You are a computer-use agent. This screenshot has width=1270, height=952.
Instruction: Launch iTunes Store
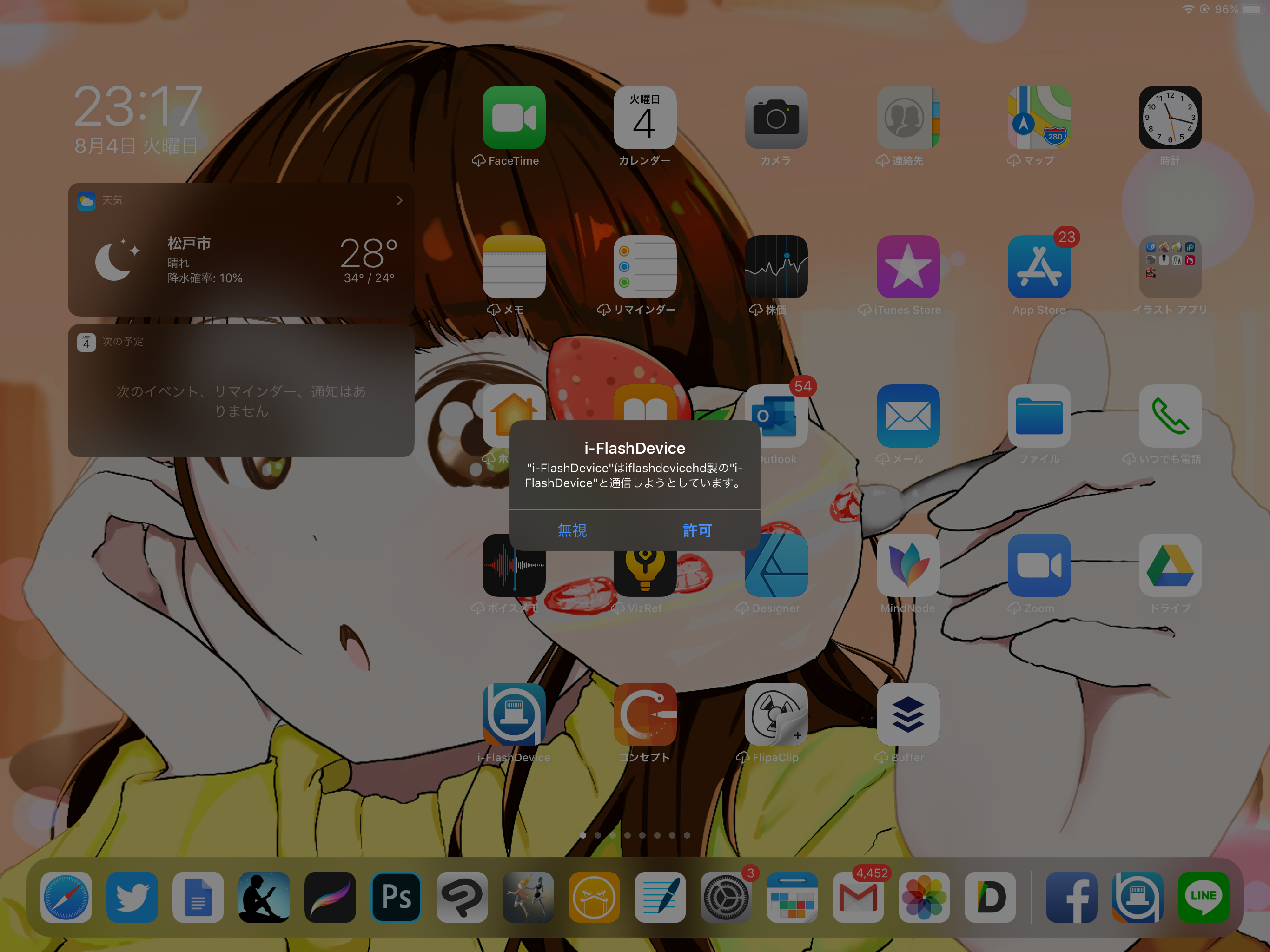pos(908,267)
